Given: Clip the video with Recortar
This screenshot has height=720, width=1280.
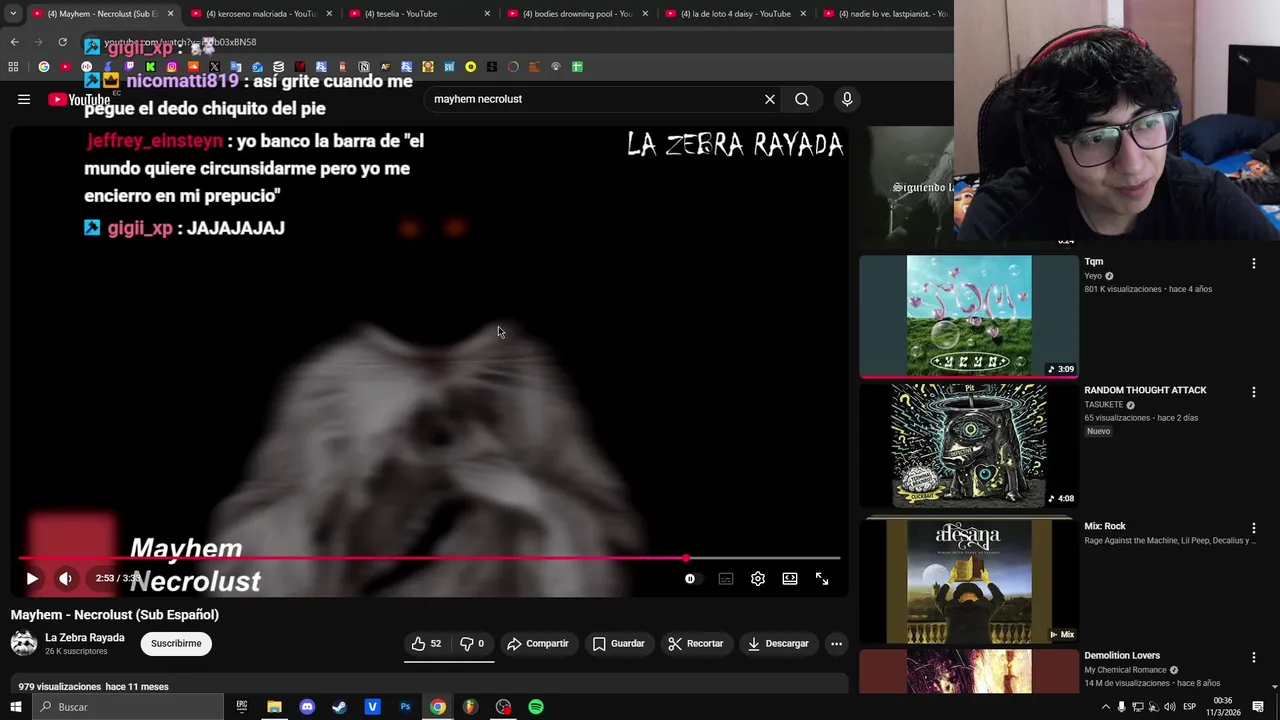Looking at the screenshot, I should (696, 643).
